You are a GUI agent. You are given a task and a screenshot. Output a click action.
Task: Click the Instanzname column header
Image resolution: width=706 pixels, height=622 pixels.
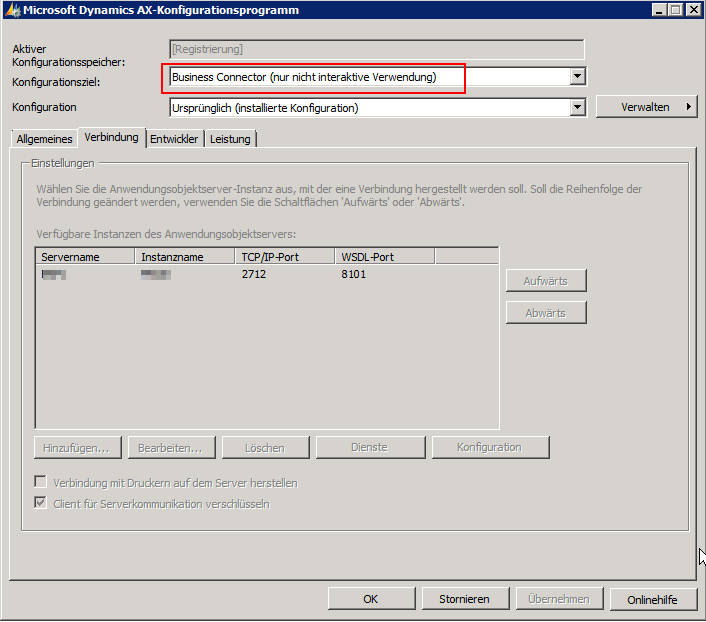click(x=185, y=257)
